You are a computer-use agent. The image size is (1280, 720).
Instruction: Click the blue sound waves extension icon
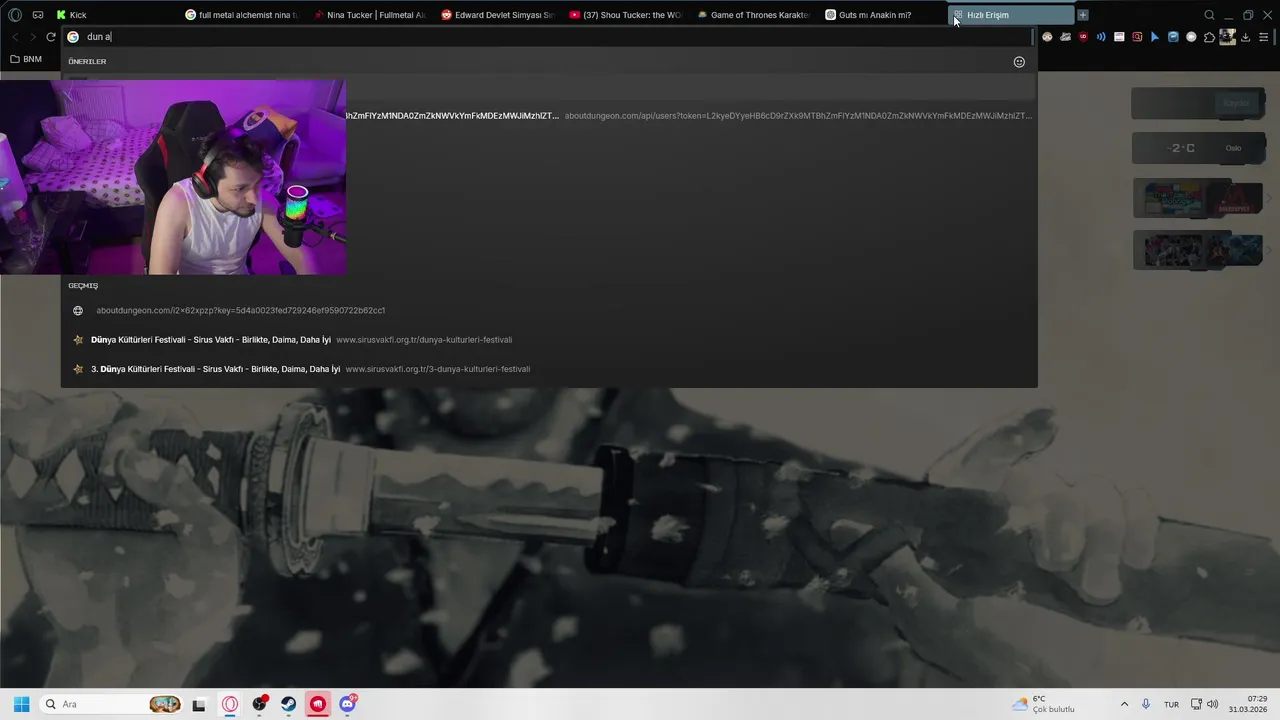[x=1101, y=37]
